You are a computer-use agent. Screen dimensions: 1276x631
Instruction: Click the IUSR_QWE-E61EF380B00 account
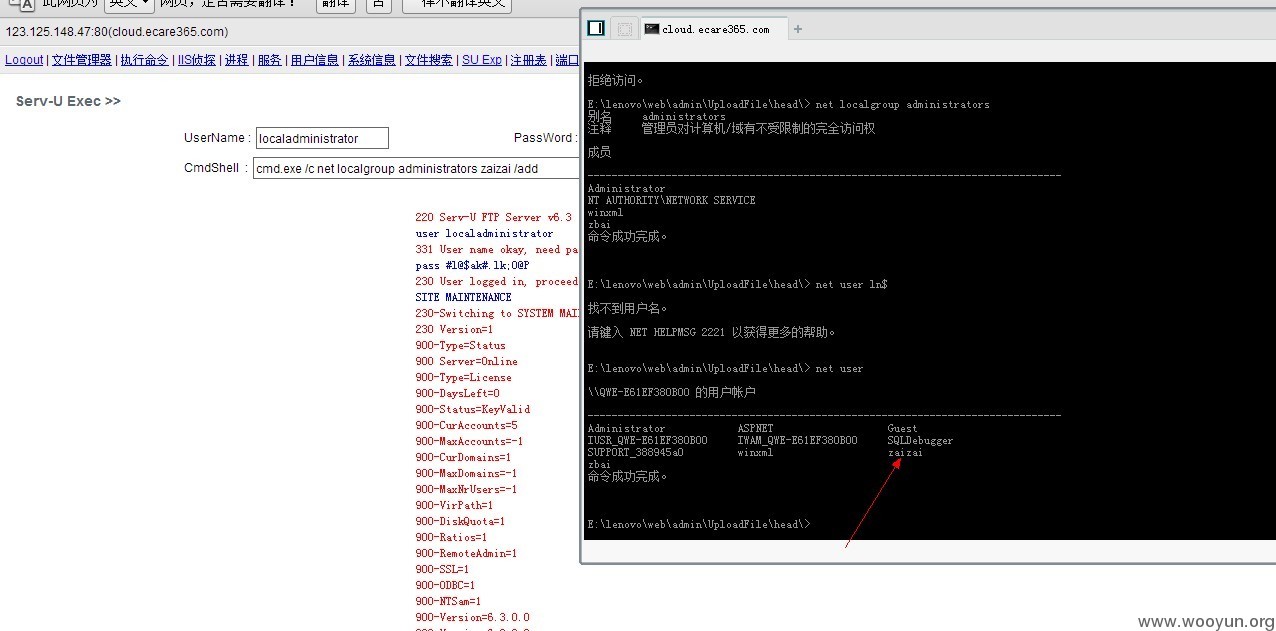pyautogui.click(x=647, y=440)
